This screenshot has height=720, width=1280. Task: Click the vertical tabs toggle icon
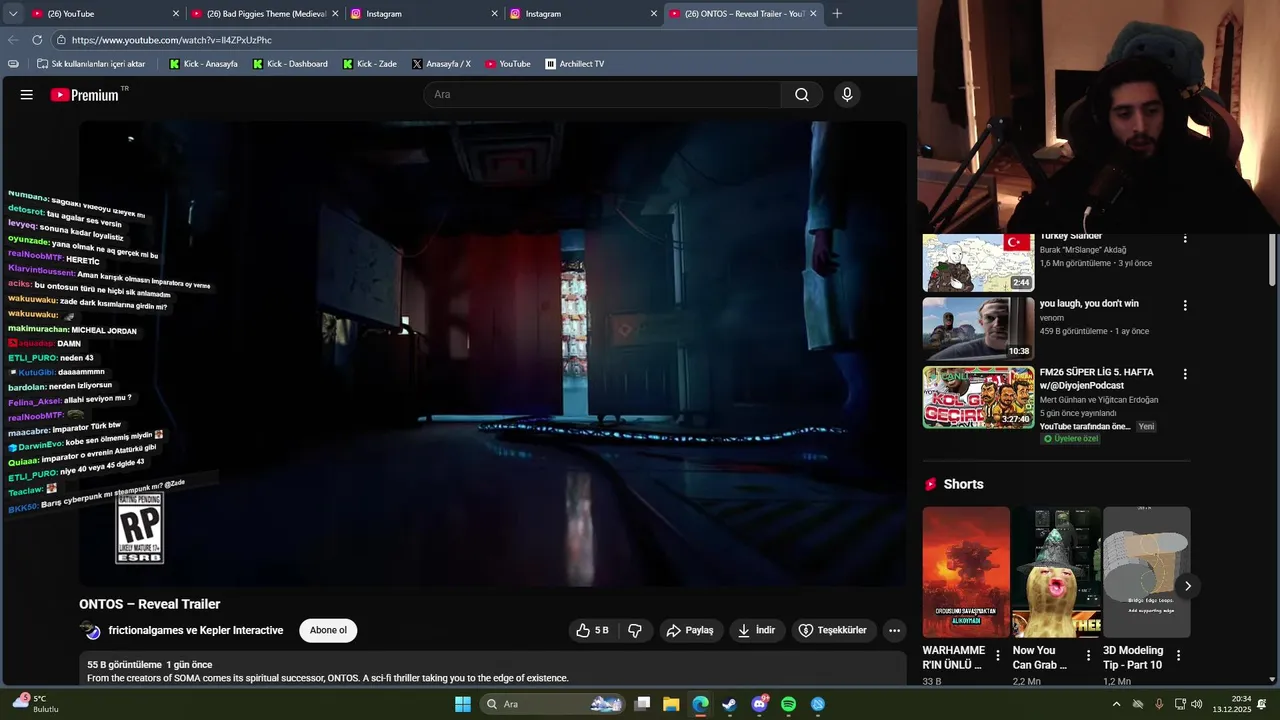[13, 64]
